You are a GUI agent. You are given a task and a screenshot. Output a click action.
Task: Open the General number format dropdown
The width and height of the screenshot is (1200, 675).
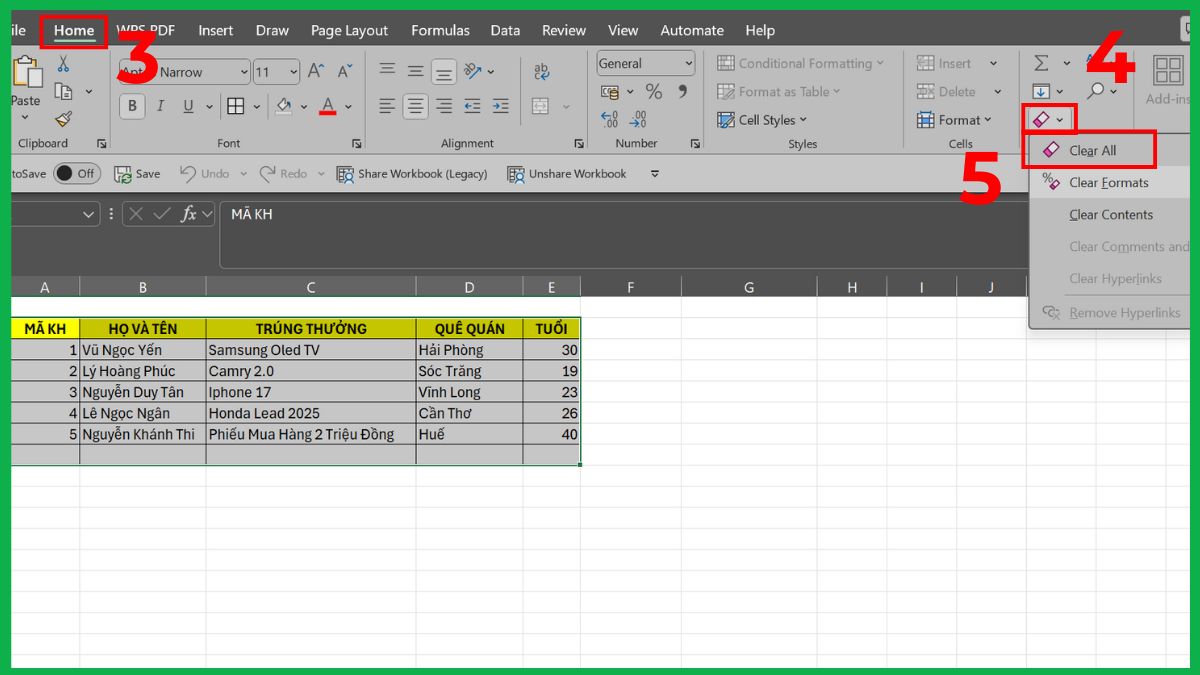click(x=688, y=63)
